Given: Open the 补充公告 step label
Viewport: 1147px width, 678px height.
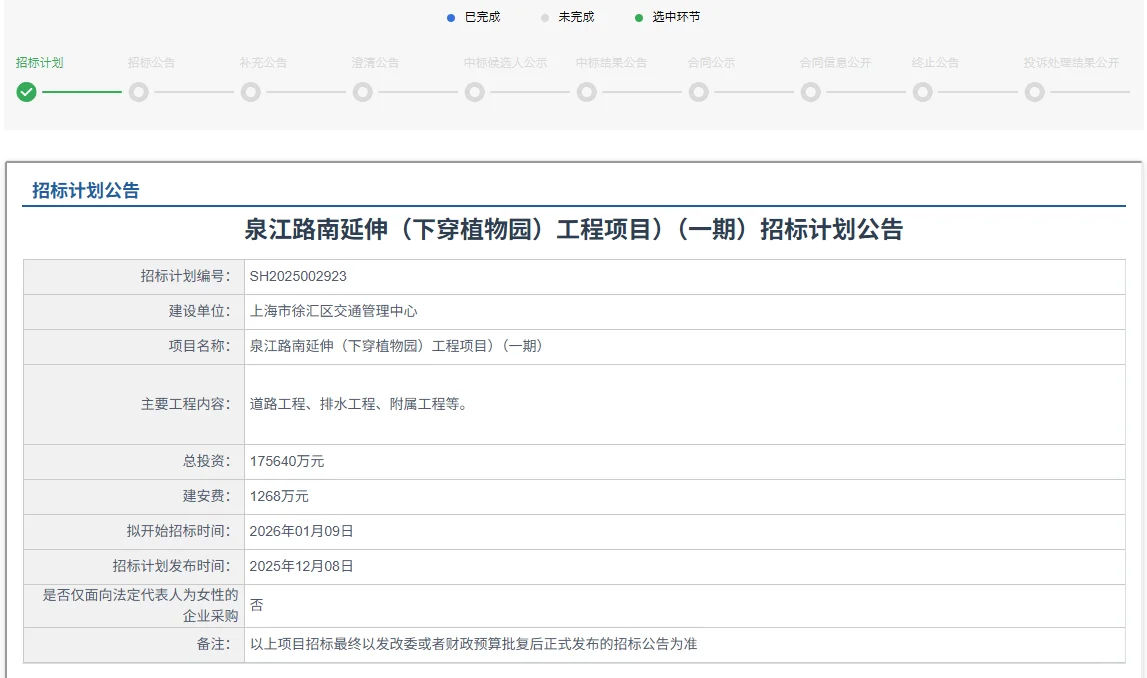Looking at the screenshot, I should (x=263, y=63).
